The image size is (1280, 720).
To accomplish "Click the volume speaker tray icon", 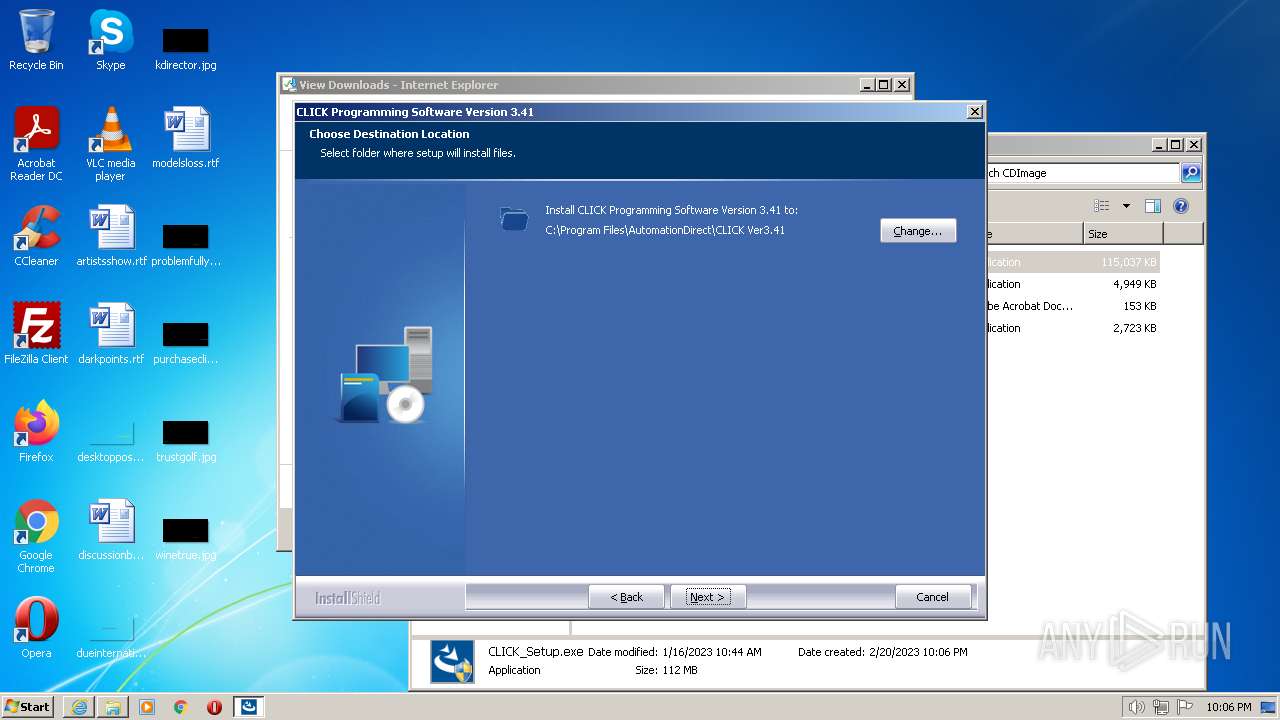I will tap(1137, 707).
